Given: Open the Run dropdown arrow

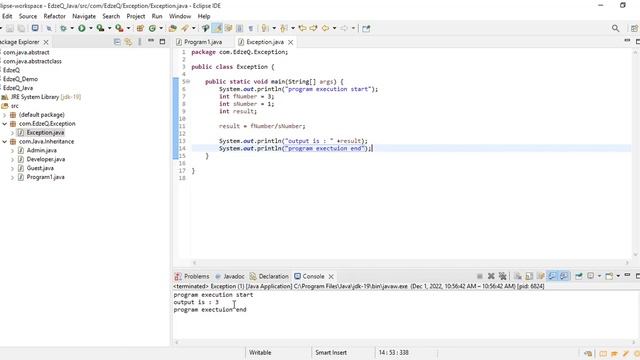Looking at the screenshot, I should point(91,28).
